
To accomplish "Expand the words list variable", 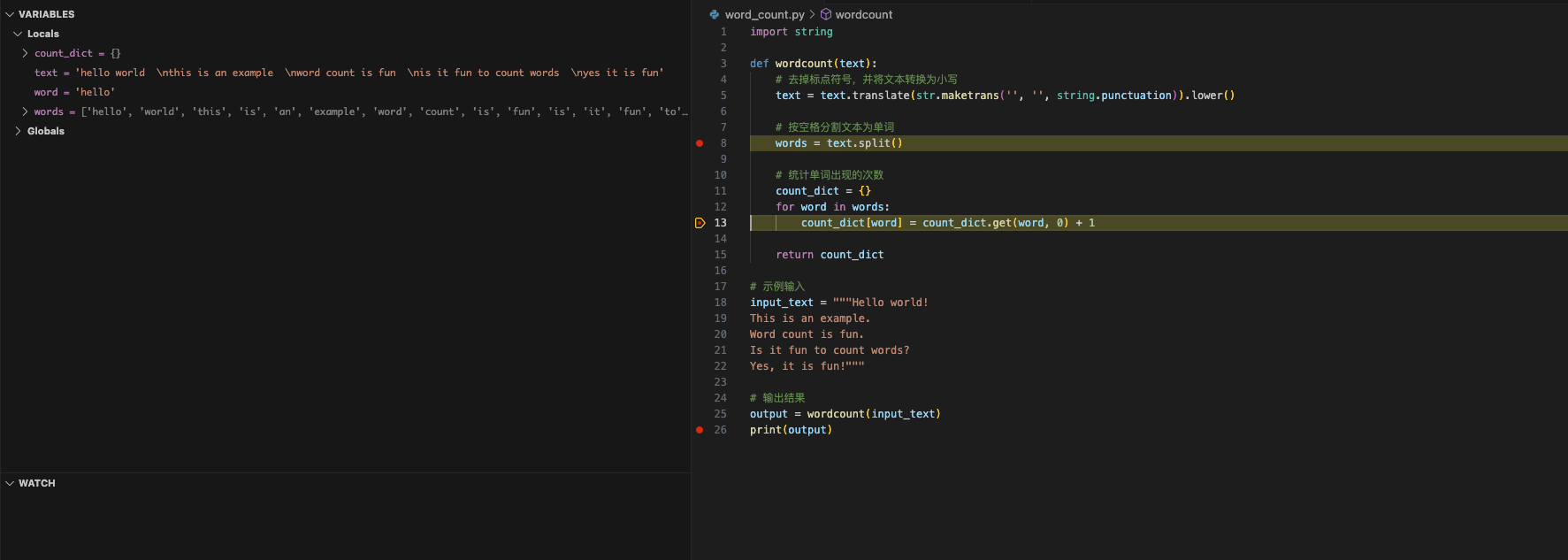I will pos(25,111).
